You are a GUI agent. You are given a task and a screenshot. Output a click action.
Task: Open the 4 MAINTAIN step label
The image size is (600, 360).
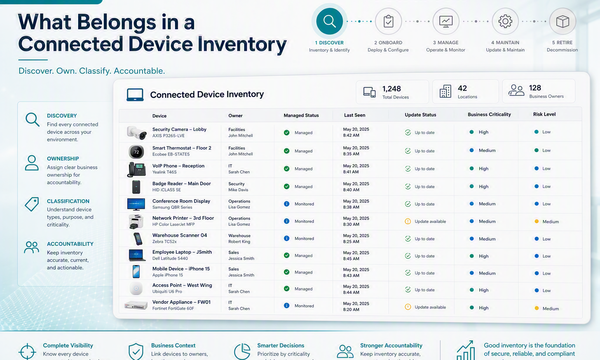tap(505, 42)
